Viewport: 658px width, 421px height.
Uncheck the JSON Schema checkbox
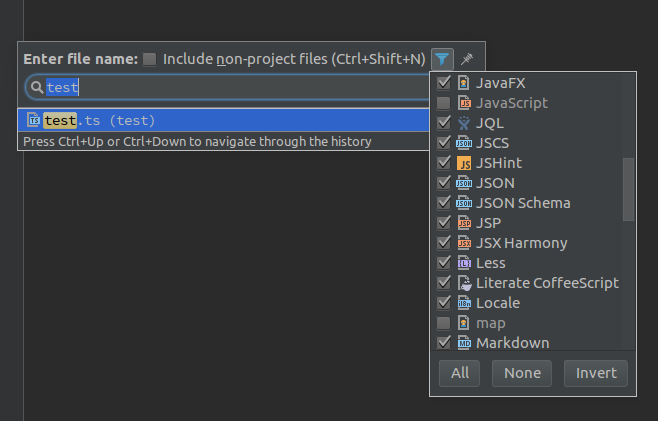tap(443, 203)
